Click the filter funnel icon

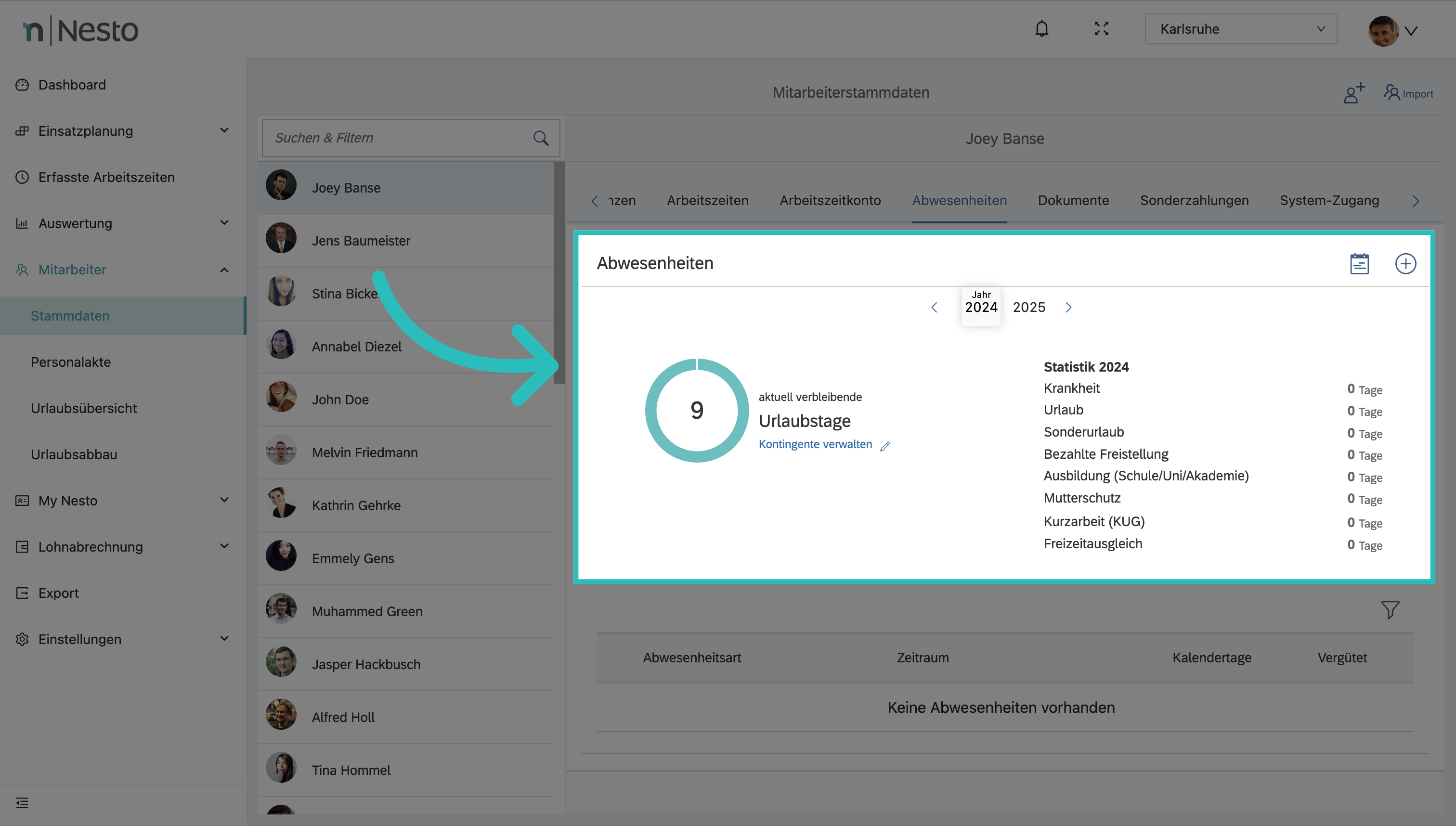[x=1390, y=610]
